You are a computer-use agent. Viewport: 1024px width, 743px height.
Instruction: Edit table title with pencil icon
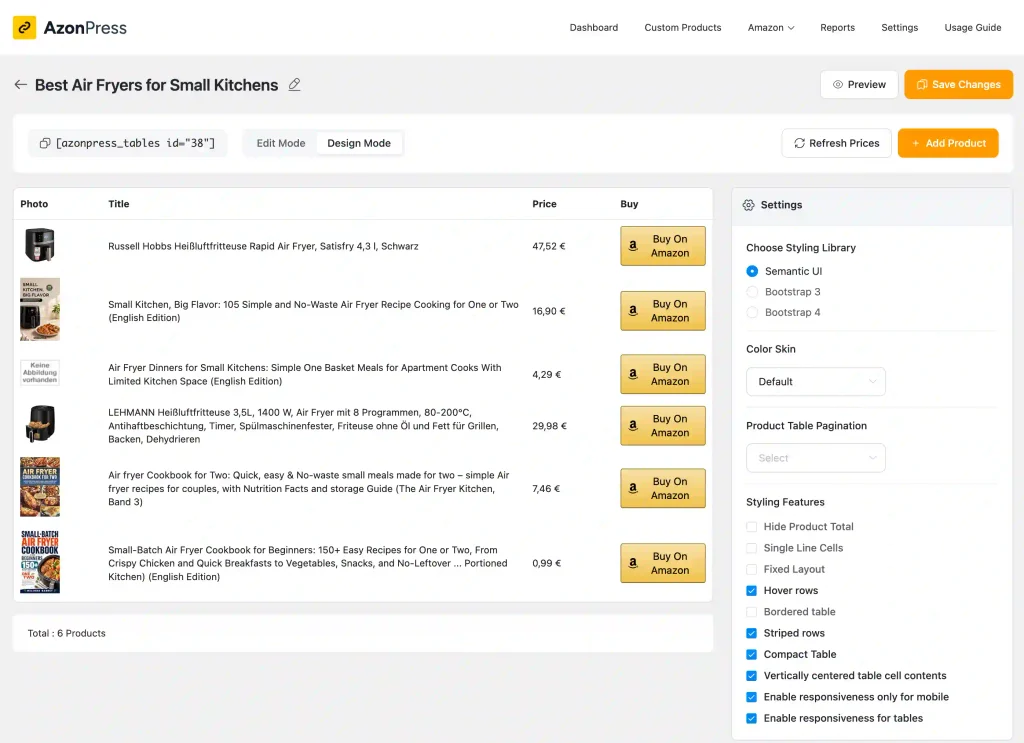[295, 85]
